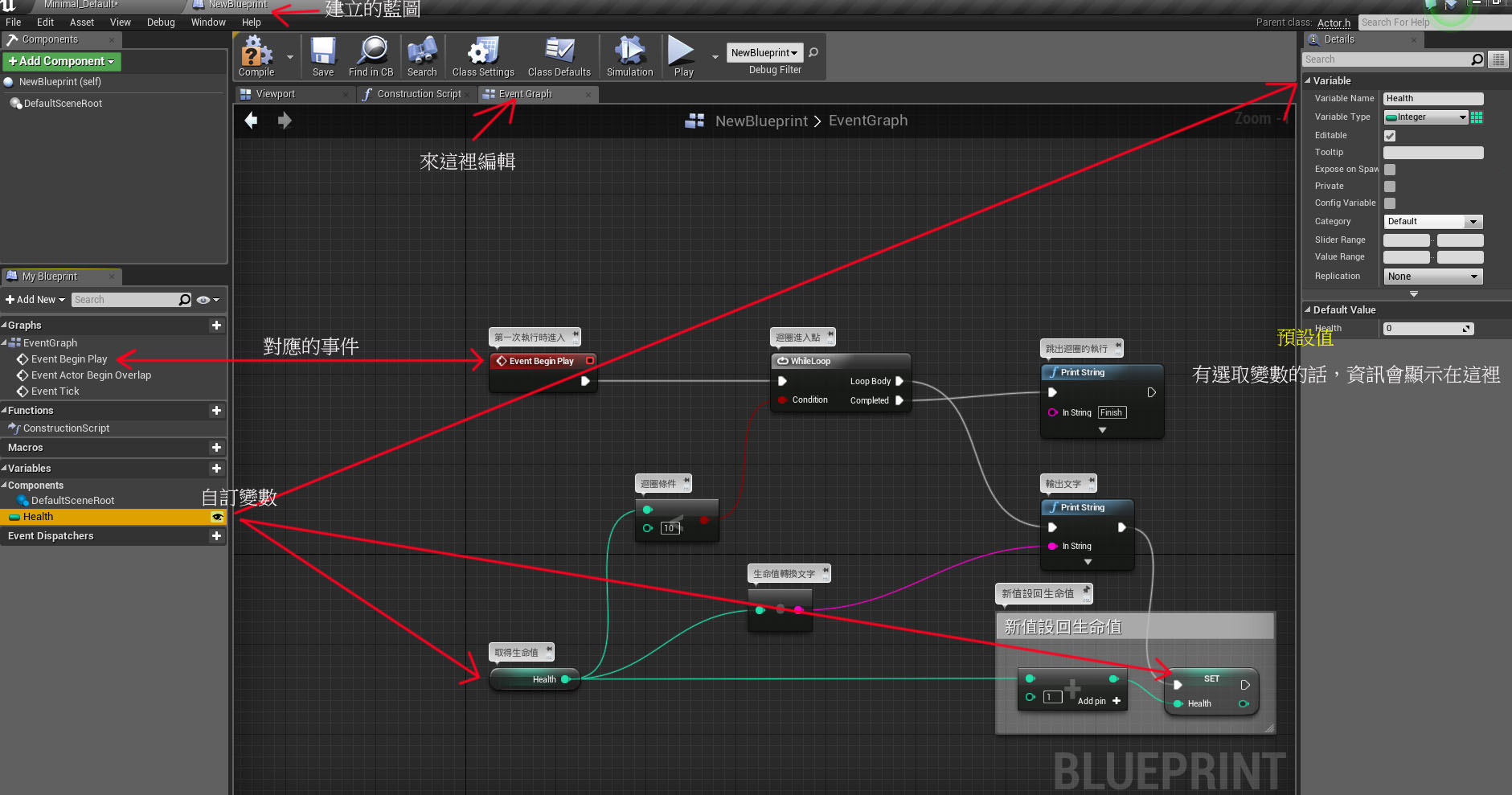
Task: Change Replication from None dropdown
Action: (1432, 276)
